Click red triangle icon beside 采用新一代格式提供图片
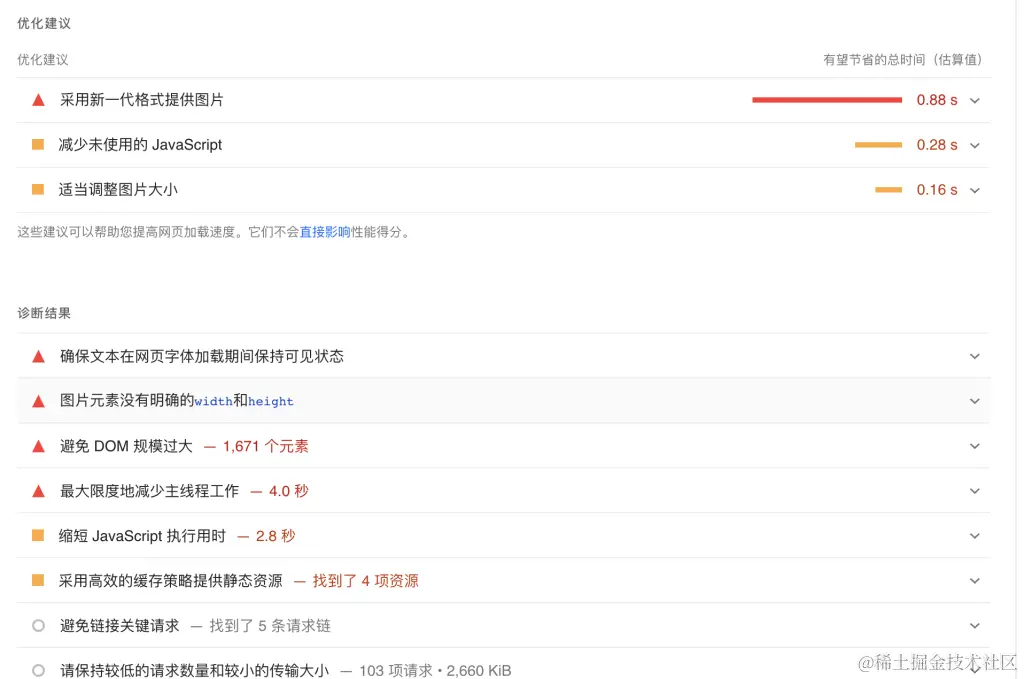The image size is (1024, 679). pos(39,100)
